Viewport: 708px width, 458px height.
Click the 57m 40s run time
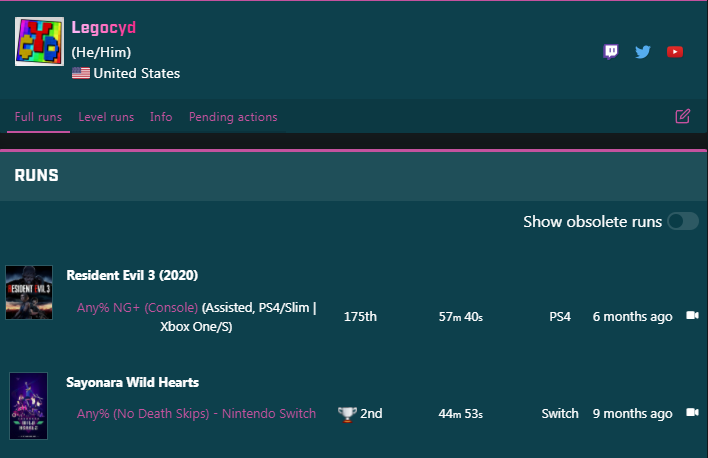[461, 317]
